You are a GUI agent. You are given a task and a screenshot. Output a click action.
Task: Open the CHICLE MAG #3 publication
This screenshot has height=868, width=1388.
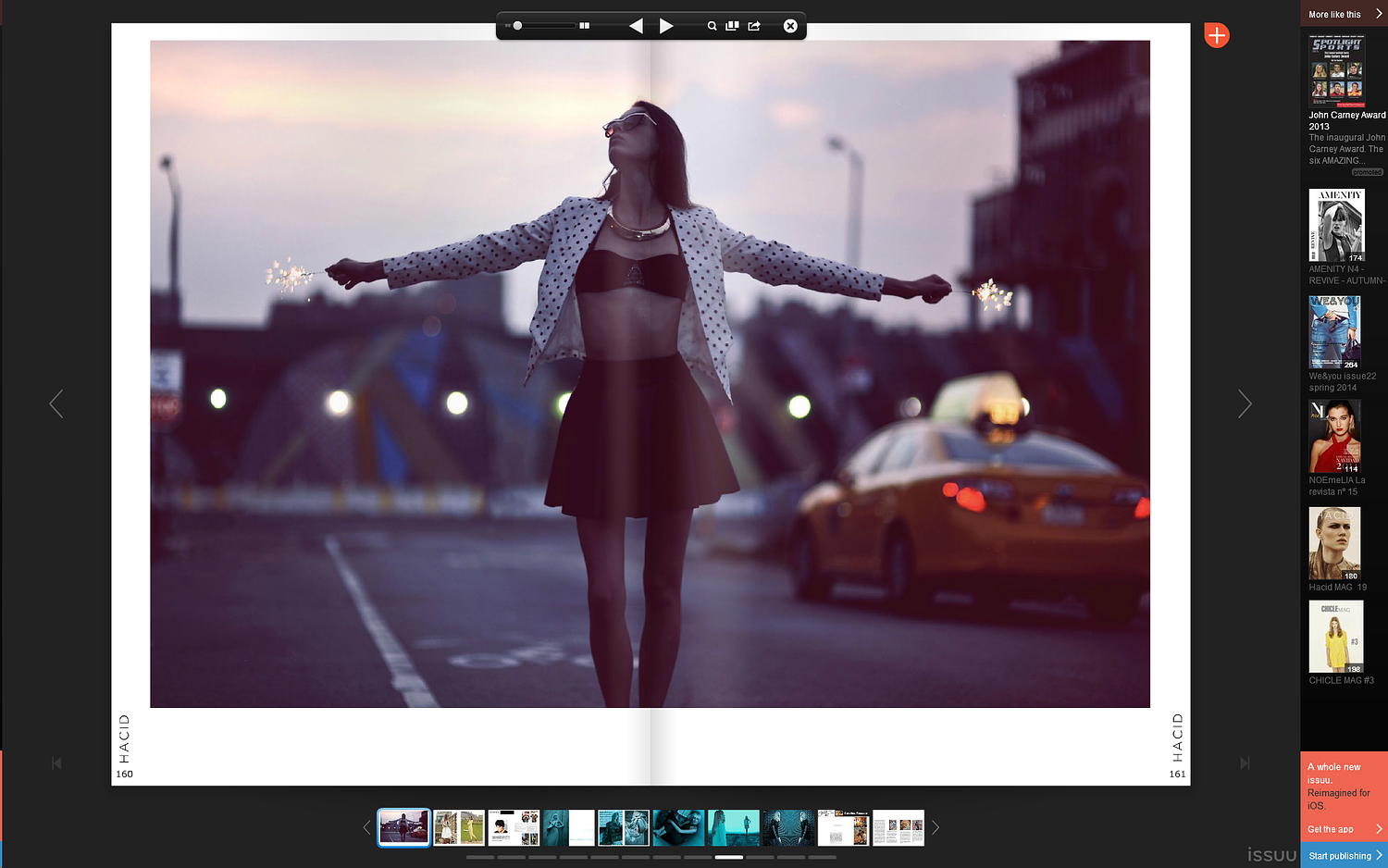(x=1336, y=637)
